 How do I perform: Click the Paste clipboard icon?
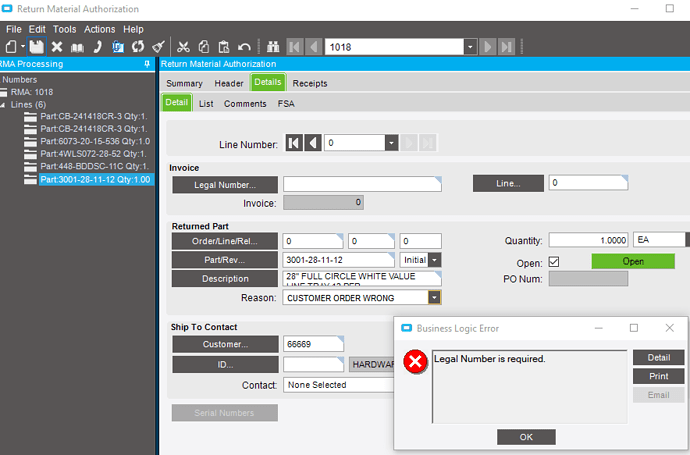click(224, 47)
